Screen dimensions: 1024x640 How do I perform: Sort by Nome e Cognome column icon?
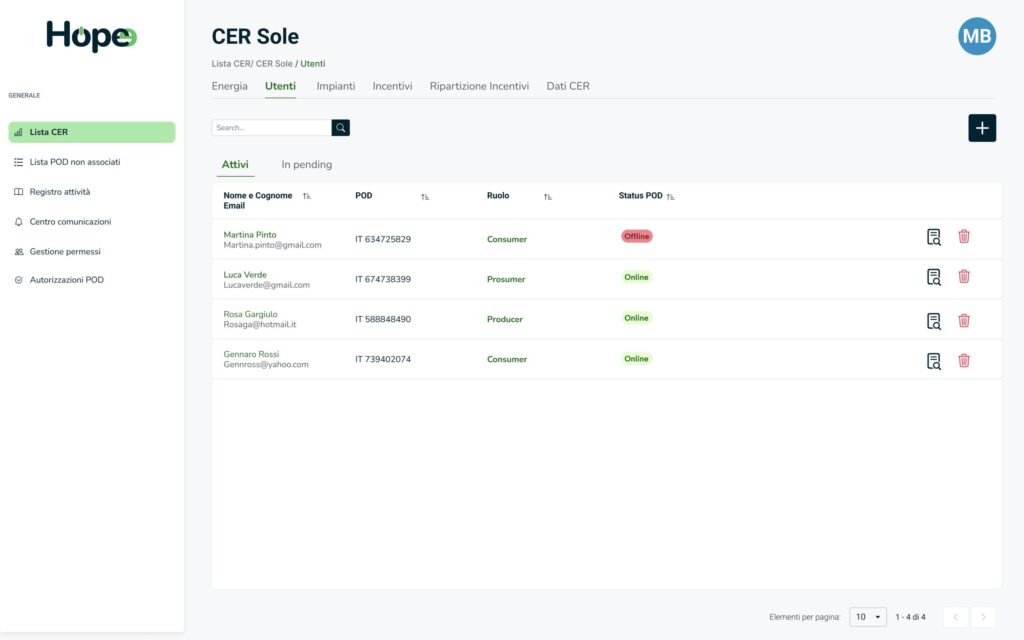pyautogui.click(x=307, y=197)
